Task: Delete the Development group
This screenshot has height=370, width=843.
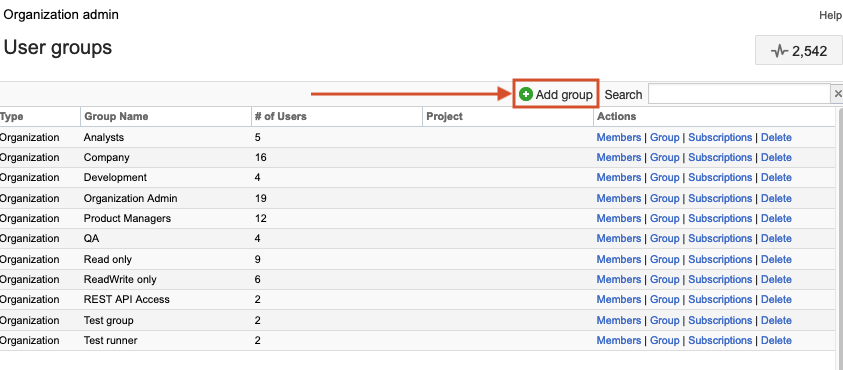Action: 776,177
